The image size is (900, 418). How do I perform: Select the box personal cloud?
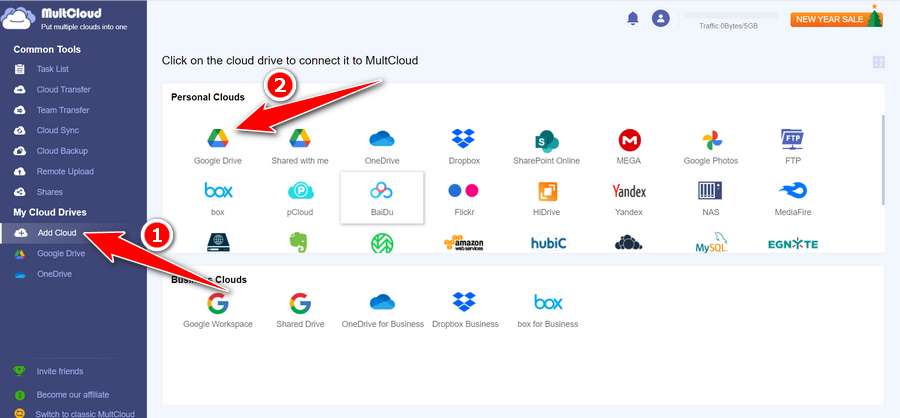tap(218, 198)
